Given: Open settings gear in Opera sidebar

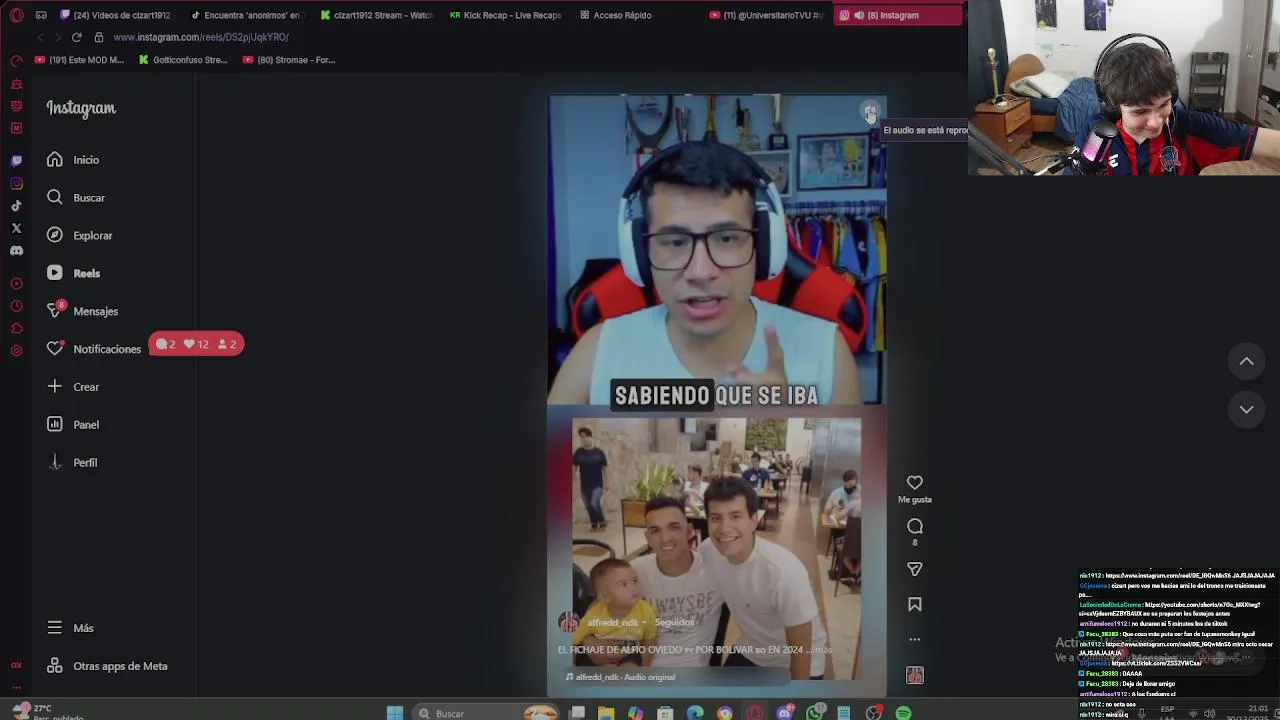Looking at the screenshot, I should (16, 351).
